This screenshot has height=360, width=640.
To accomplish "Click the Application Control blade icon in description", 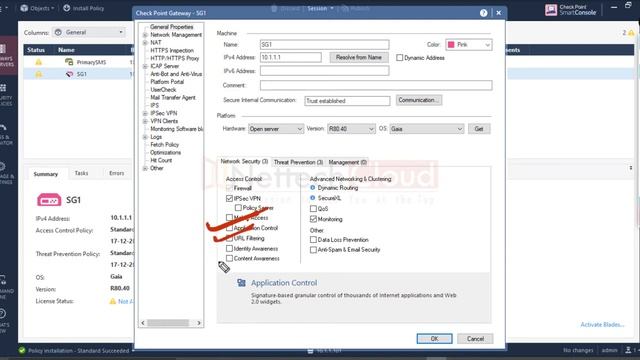I will pyautogui.click(x=242, y=283).
